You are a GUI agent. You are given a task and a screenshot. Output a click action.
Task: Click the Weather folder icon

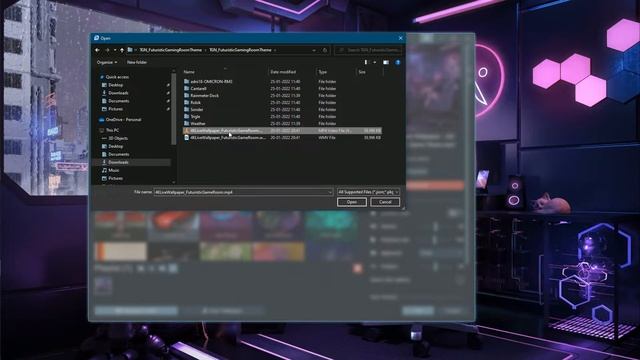click(186, 123)
